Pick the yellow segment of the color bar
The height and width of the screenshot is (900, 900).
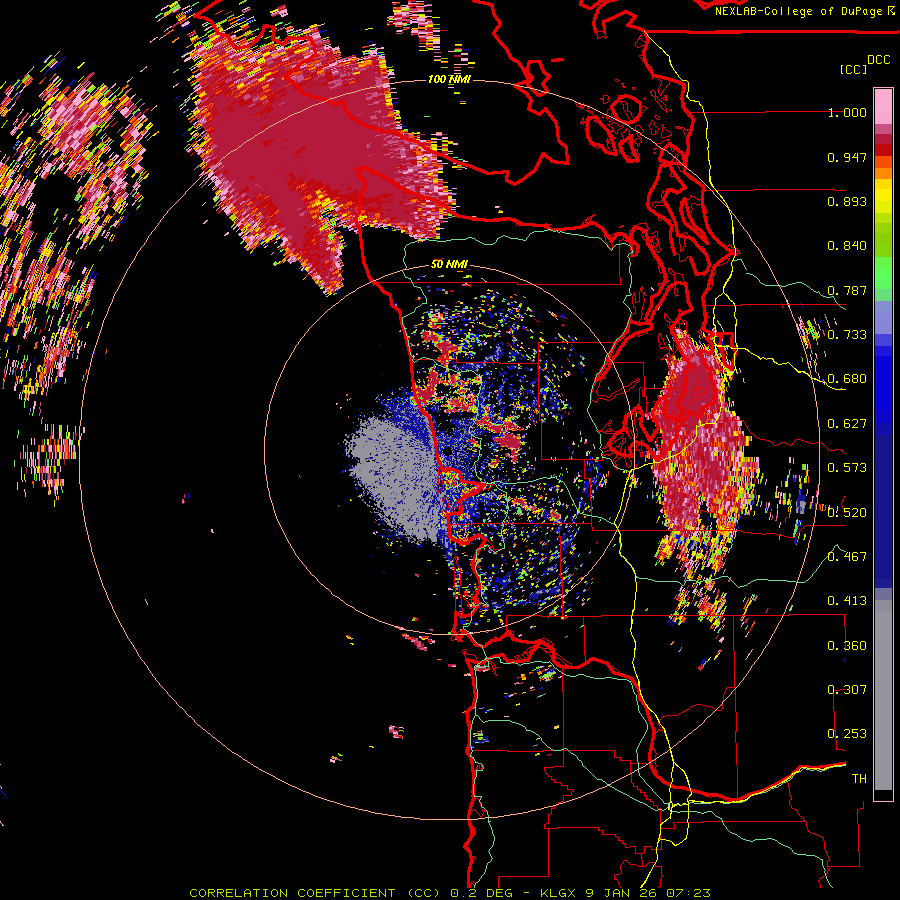click(883, 196)
